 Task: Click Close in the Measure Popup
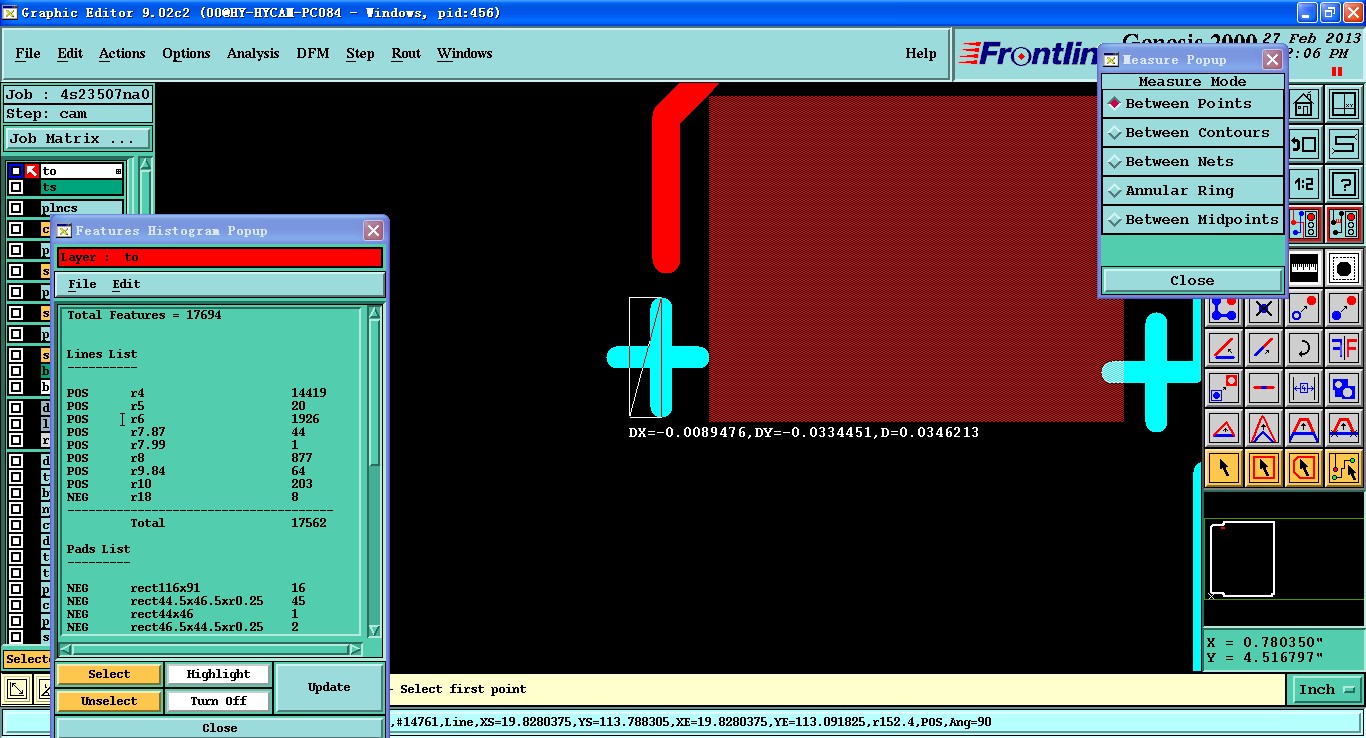tap(1192, 281)
